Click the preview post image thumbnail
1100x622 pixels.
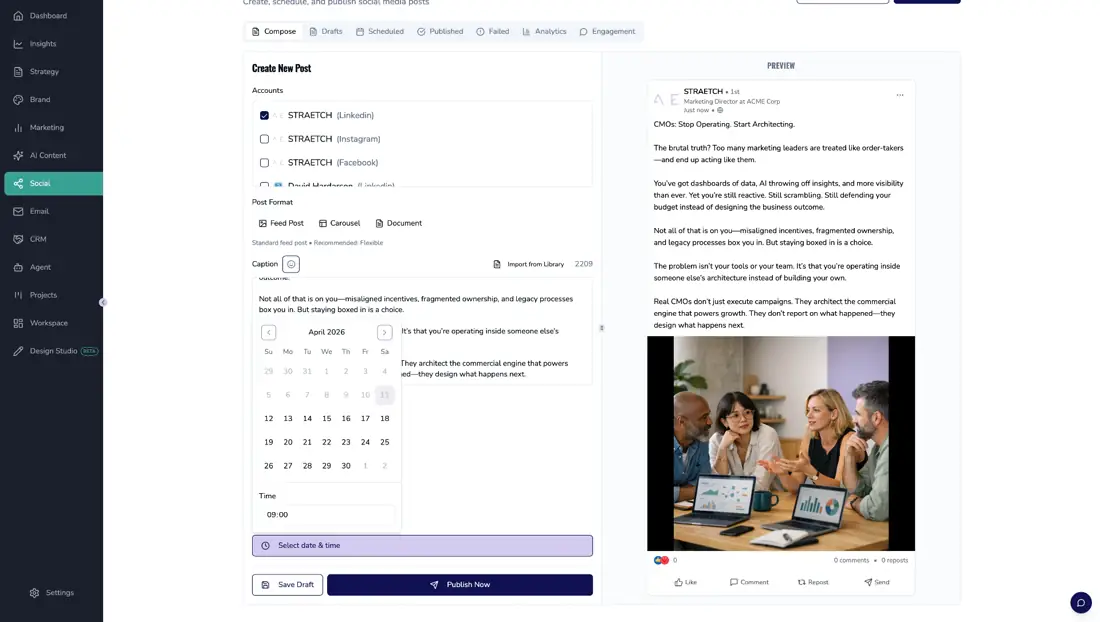coord(781,443)
